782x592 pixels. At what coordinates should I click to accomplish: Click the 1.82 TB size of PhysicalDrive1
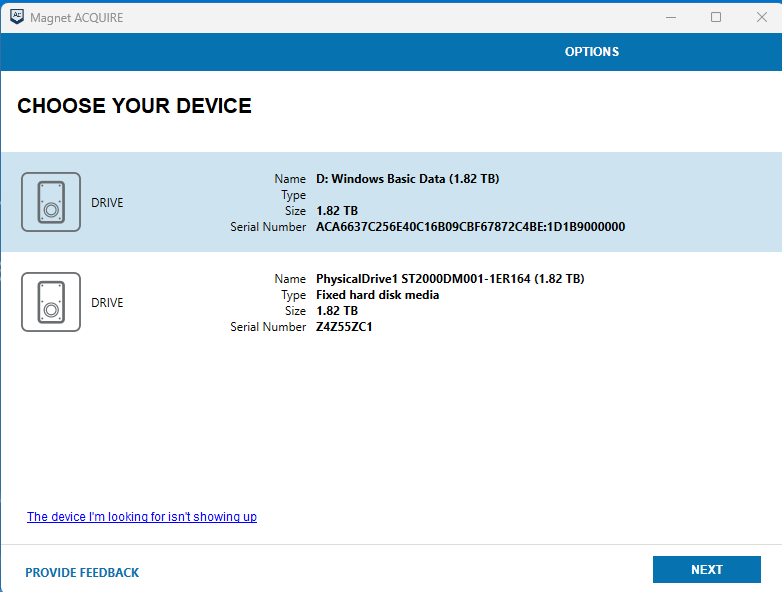(337, 311)
